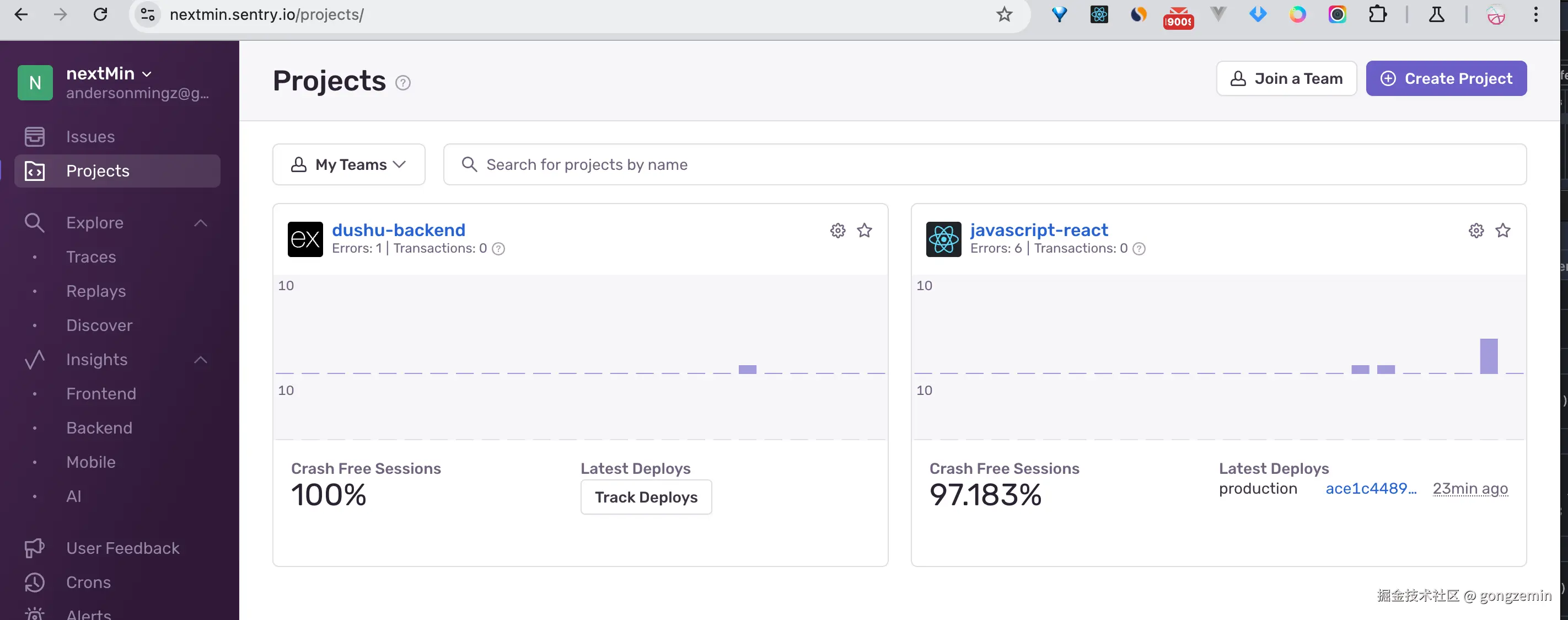Collapse the Explore section chevron
Viewport: 1568px width, 620px height.
[x=200, y=223]
